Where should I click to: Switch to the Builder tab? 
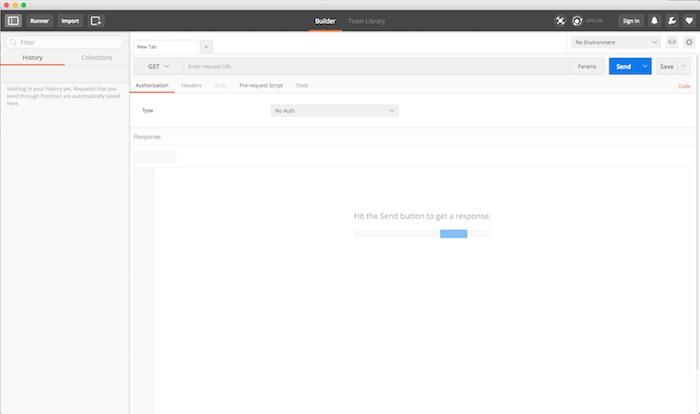pos(325,21)
